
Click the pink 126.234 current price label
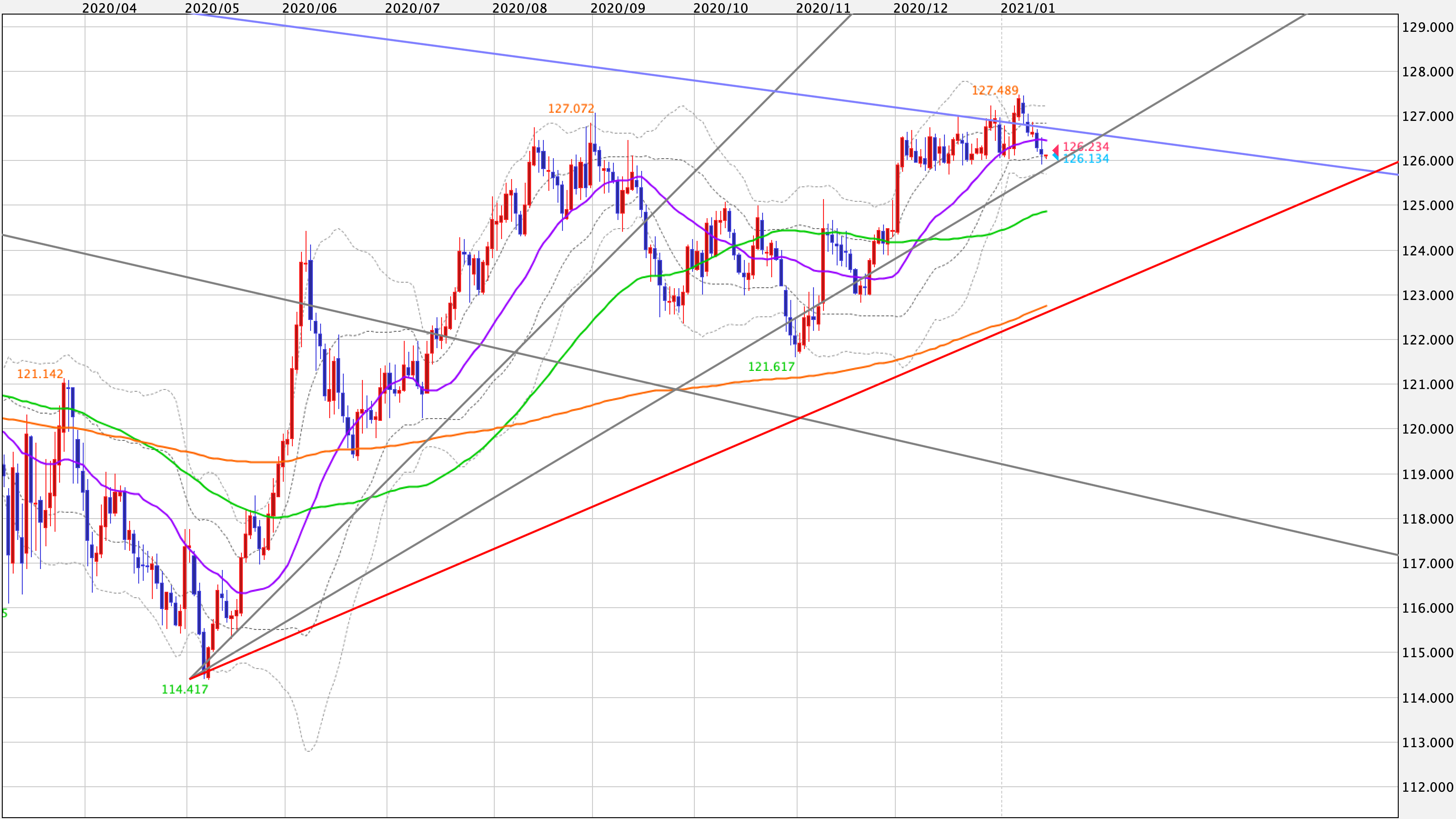(x=1086, y=147)
